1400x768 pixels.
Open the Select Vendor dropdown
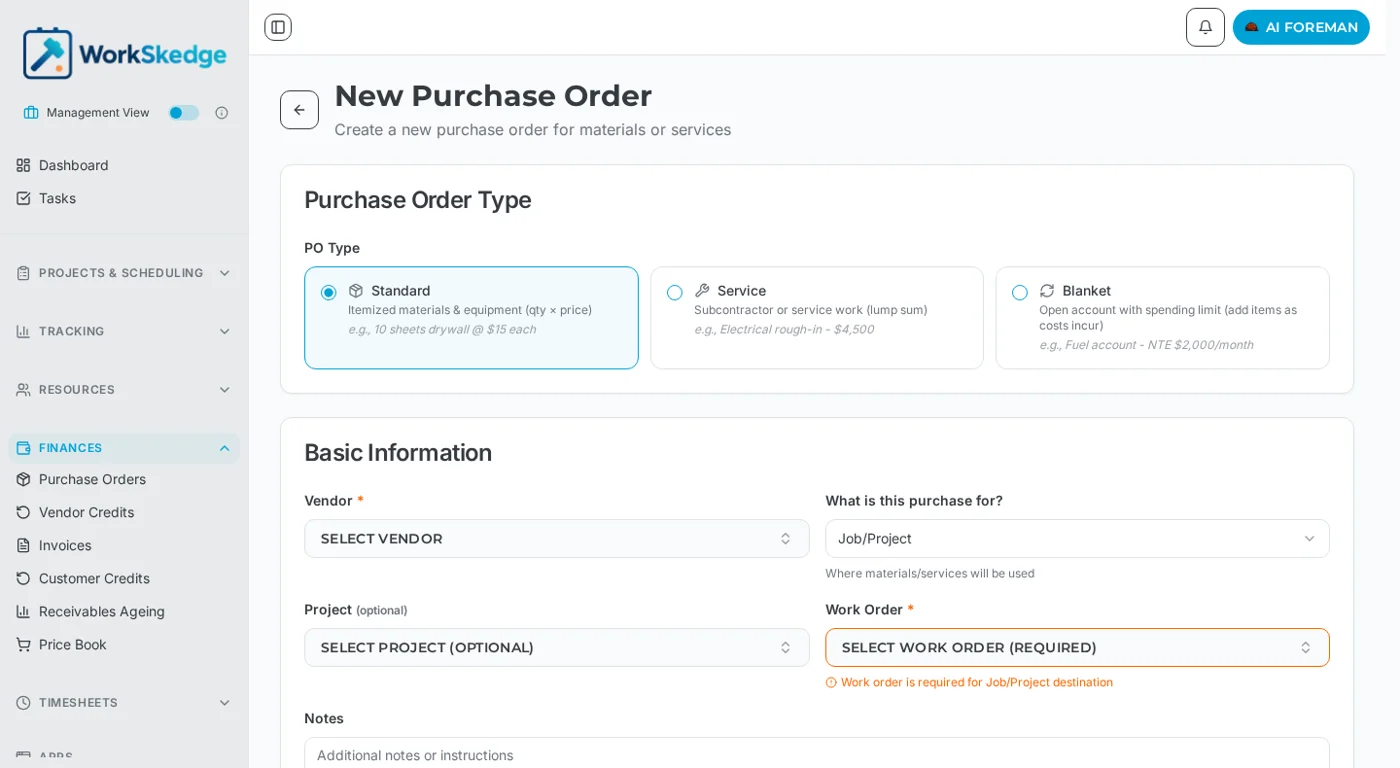point(557,539)
